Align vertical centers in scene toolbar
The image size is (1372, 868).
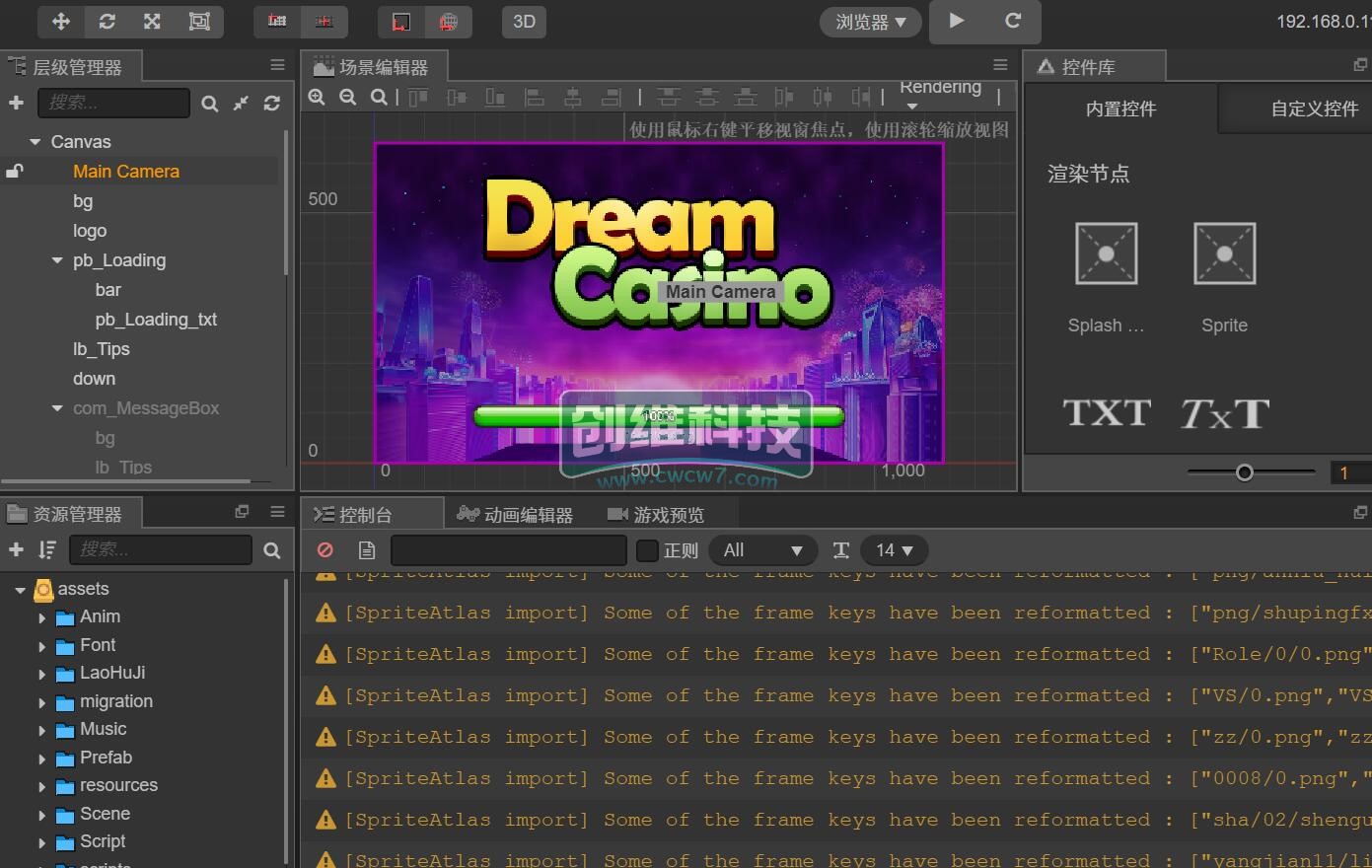tap(457, 97)
